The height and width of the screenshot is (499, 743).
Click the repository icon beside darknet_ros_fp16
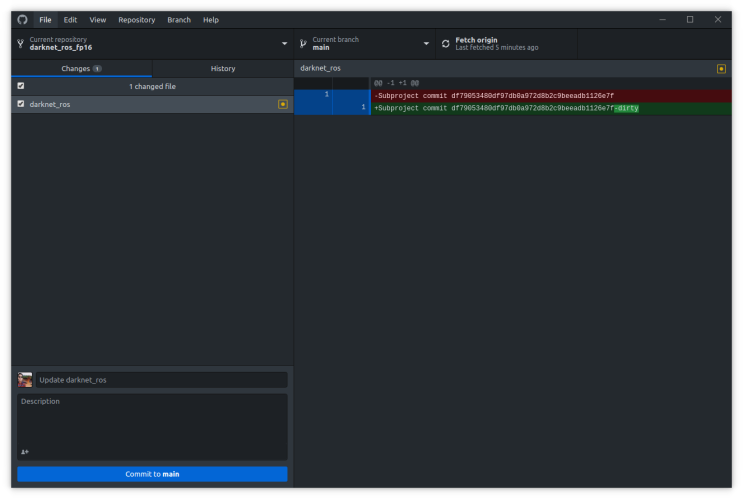pyautogui.click(x=20, y=44)
